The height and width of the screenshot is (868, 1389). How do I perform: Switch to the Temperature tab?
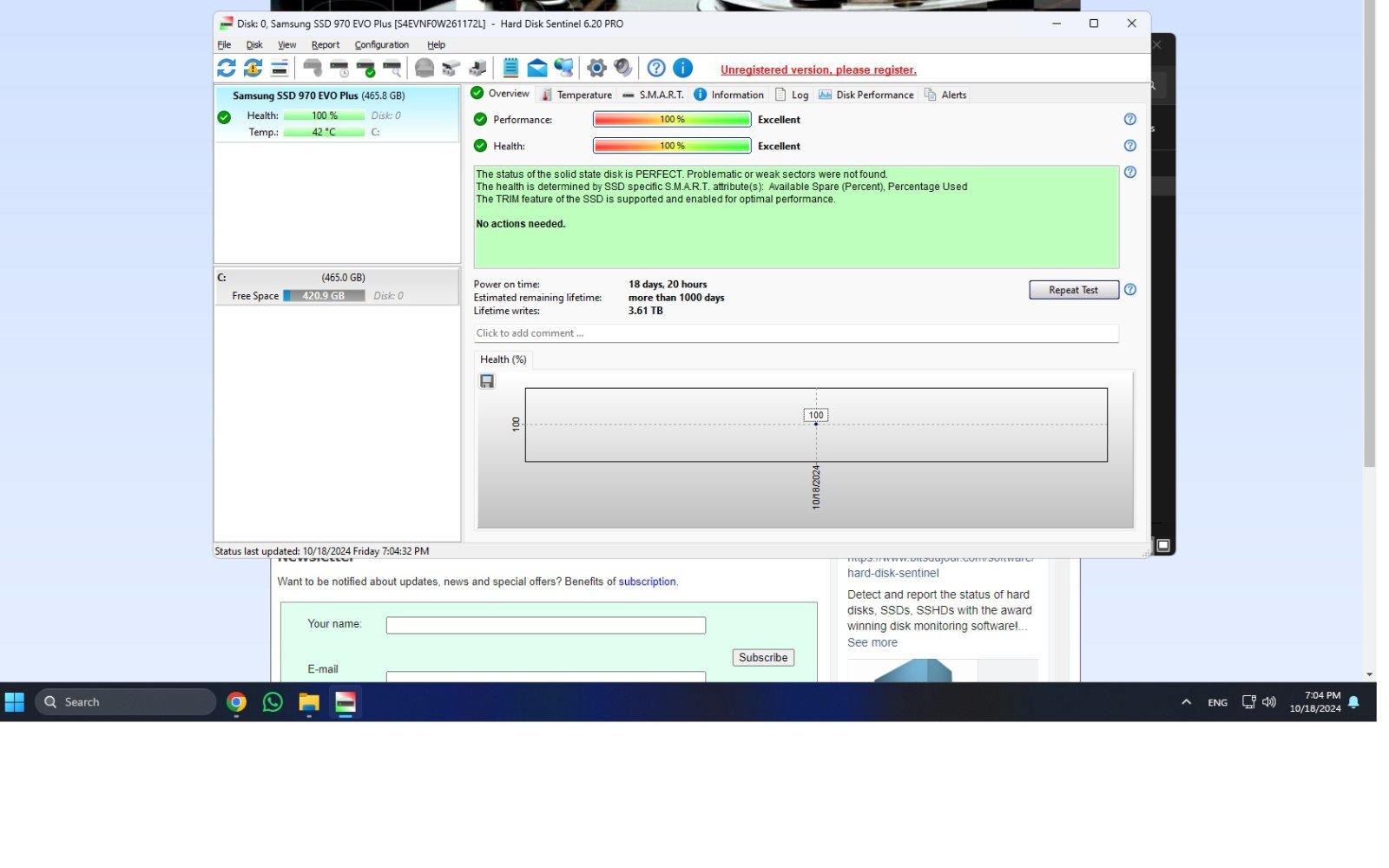576,95
